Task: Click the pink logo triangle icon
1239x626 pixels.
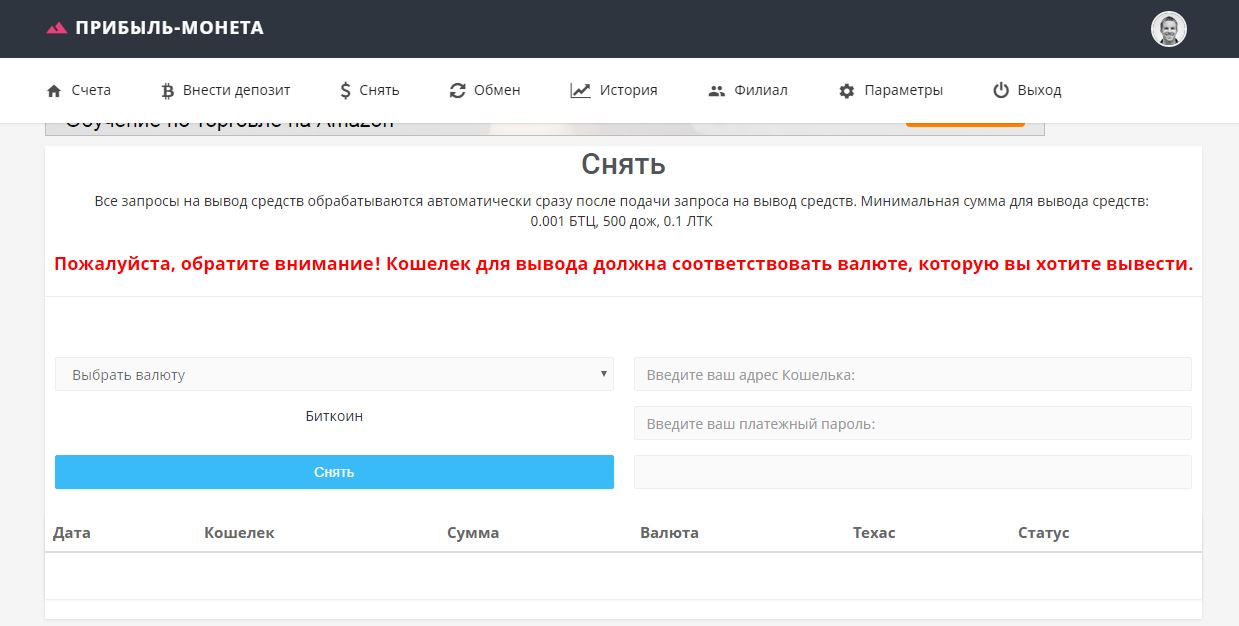Action: [x=57, y=29]
